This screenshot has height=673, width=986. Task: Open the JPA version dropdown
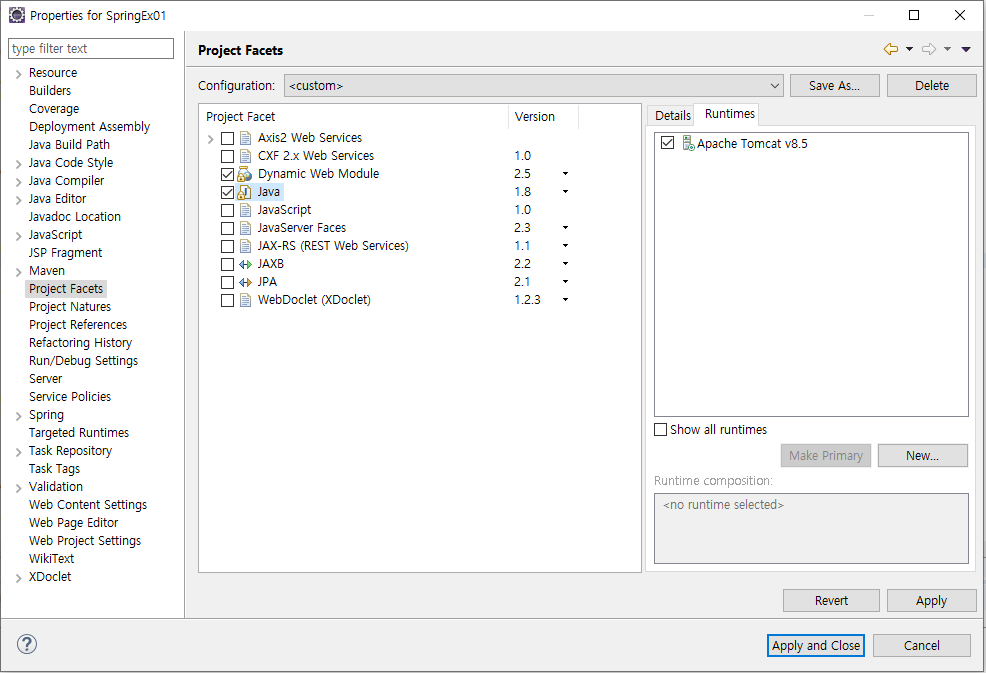click(x=565, y=282)
